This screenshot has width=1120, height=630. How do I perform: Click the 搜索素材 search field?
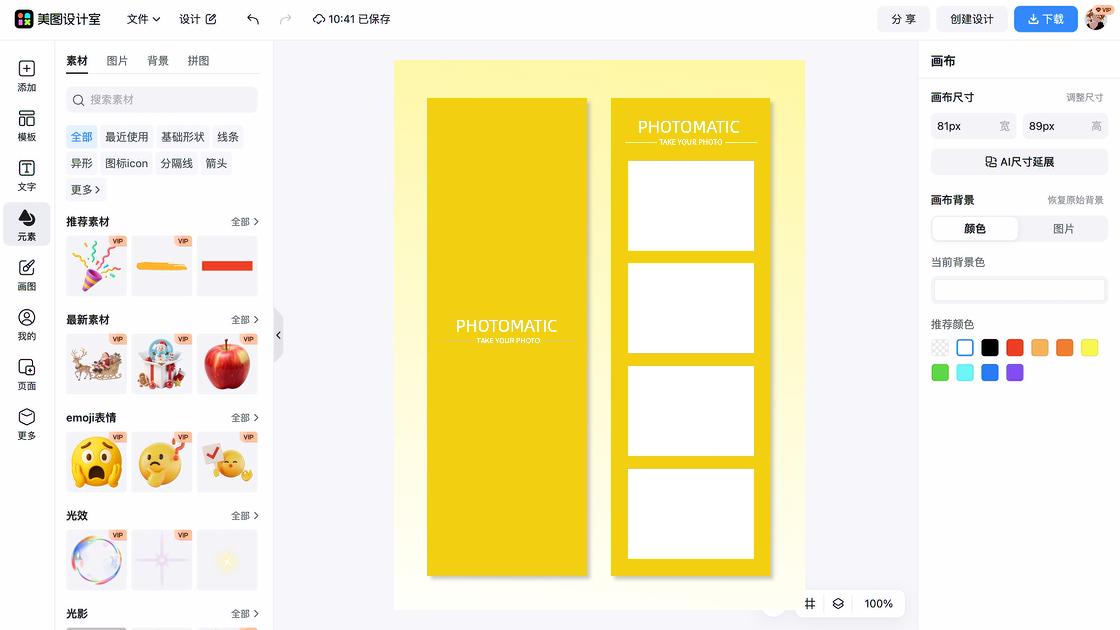pos(162,100)
